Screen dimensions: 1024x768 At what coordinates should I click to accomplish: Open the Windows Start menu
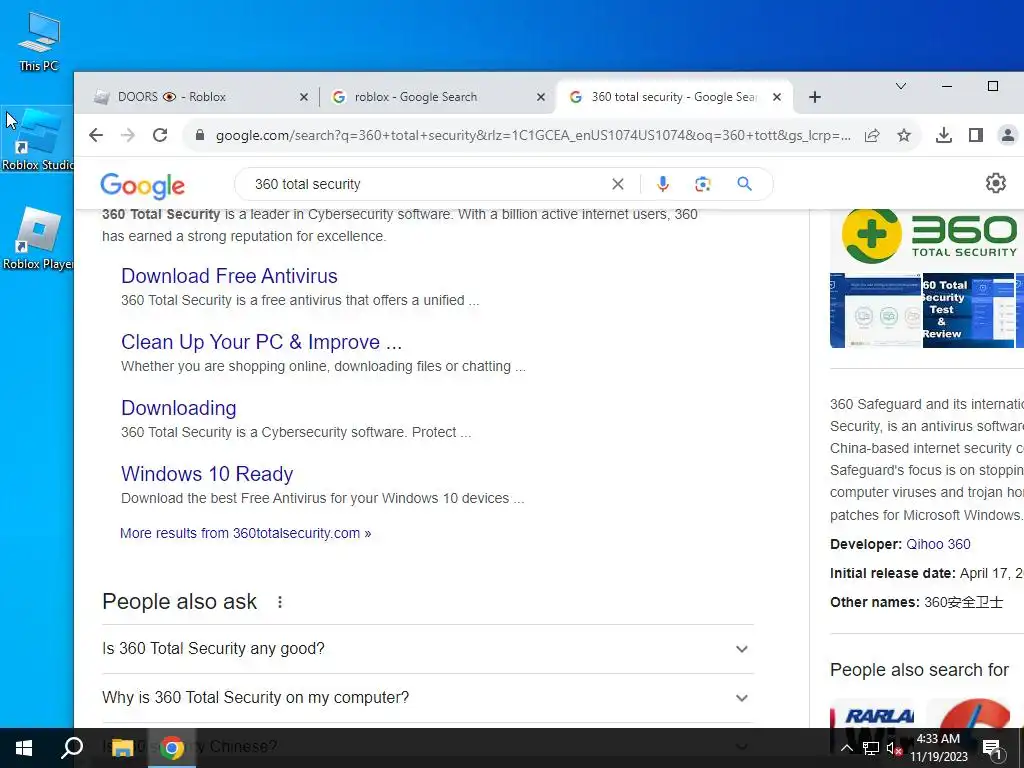(24, 748)
